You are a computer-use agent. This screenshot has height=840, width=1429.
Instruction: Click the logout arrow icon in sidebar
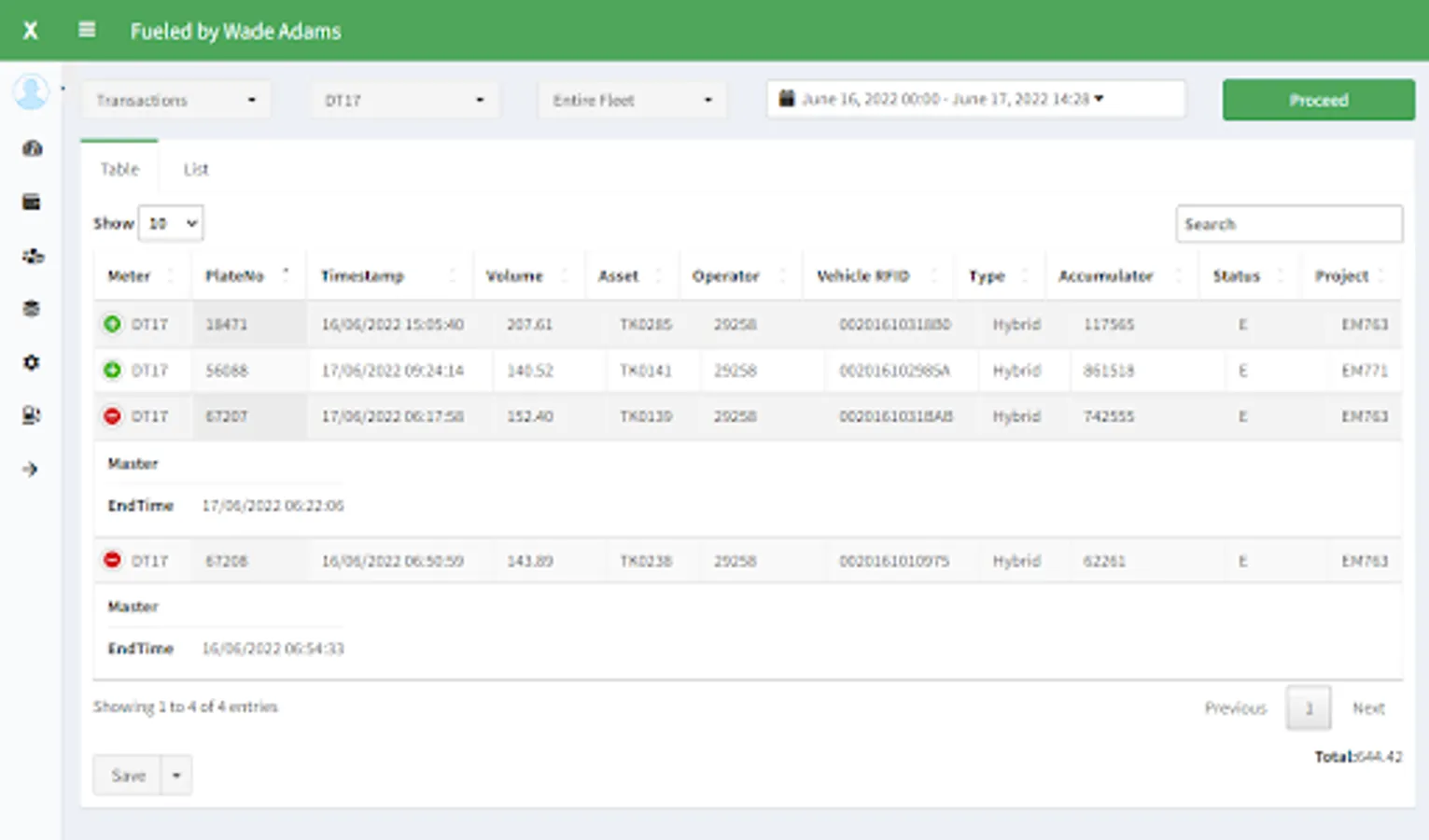pyautogui.click(x=31, y=469)
